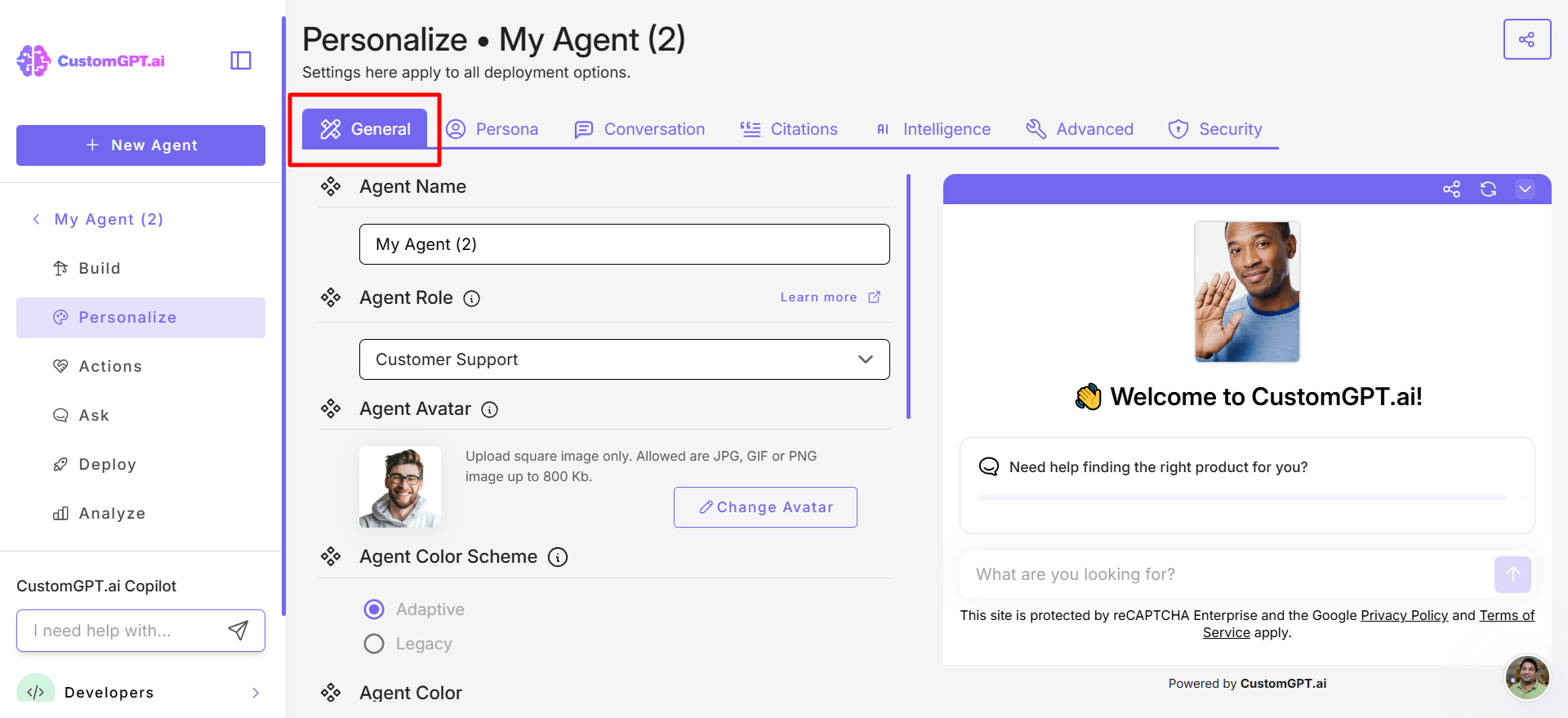Open the Intelligence tab
This screenshot has width=1568, height=718.
(933, 129)
